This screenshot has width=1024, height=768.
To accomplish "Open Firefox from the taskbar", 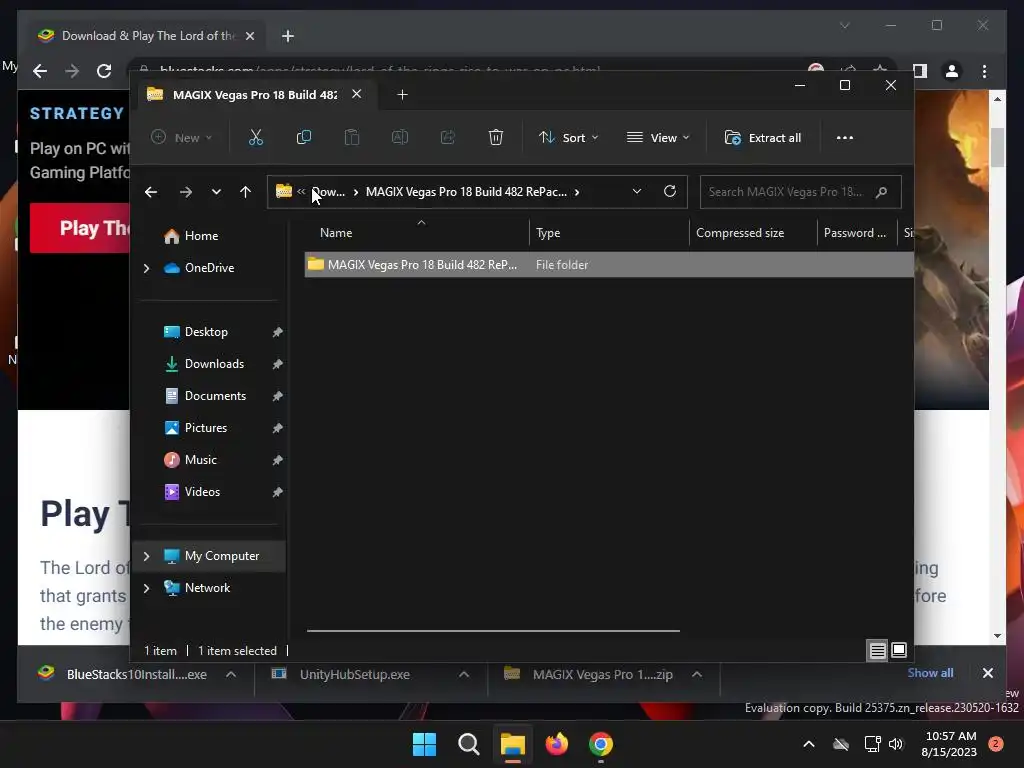I will click(556, 744).
